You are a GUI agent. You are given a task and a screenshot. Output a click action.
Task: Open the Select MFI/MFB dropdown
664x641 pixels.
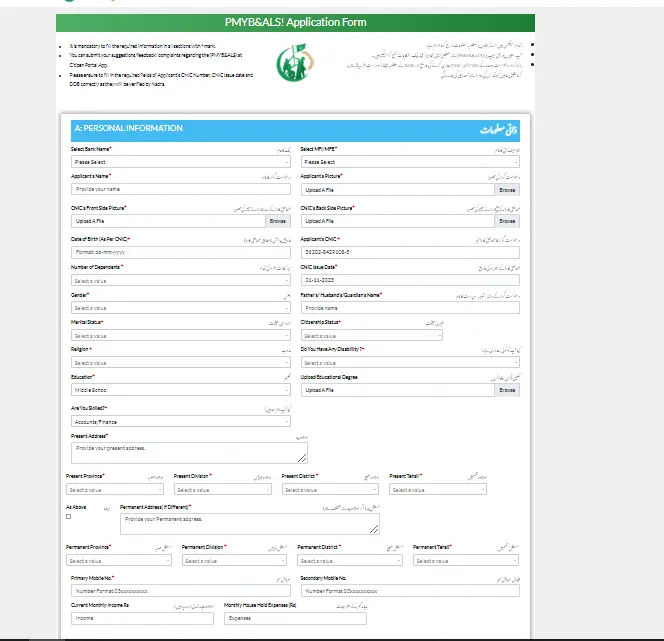pyautogui.click(x=410, y=162)
